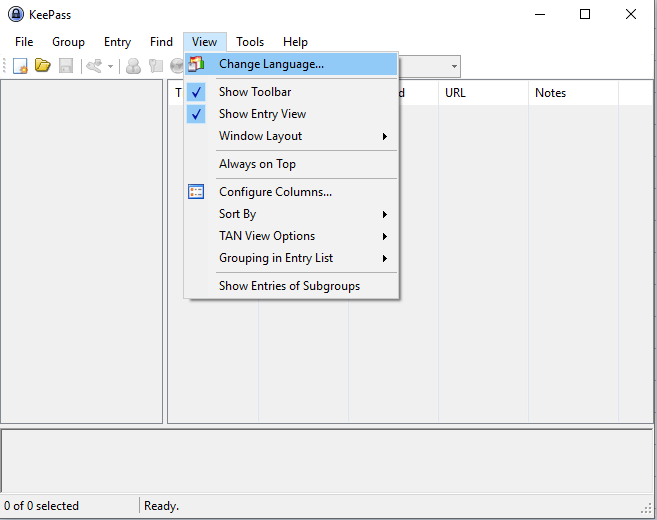
Task: Click the Add Entry key icon
Action: 94,66
